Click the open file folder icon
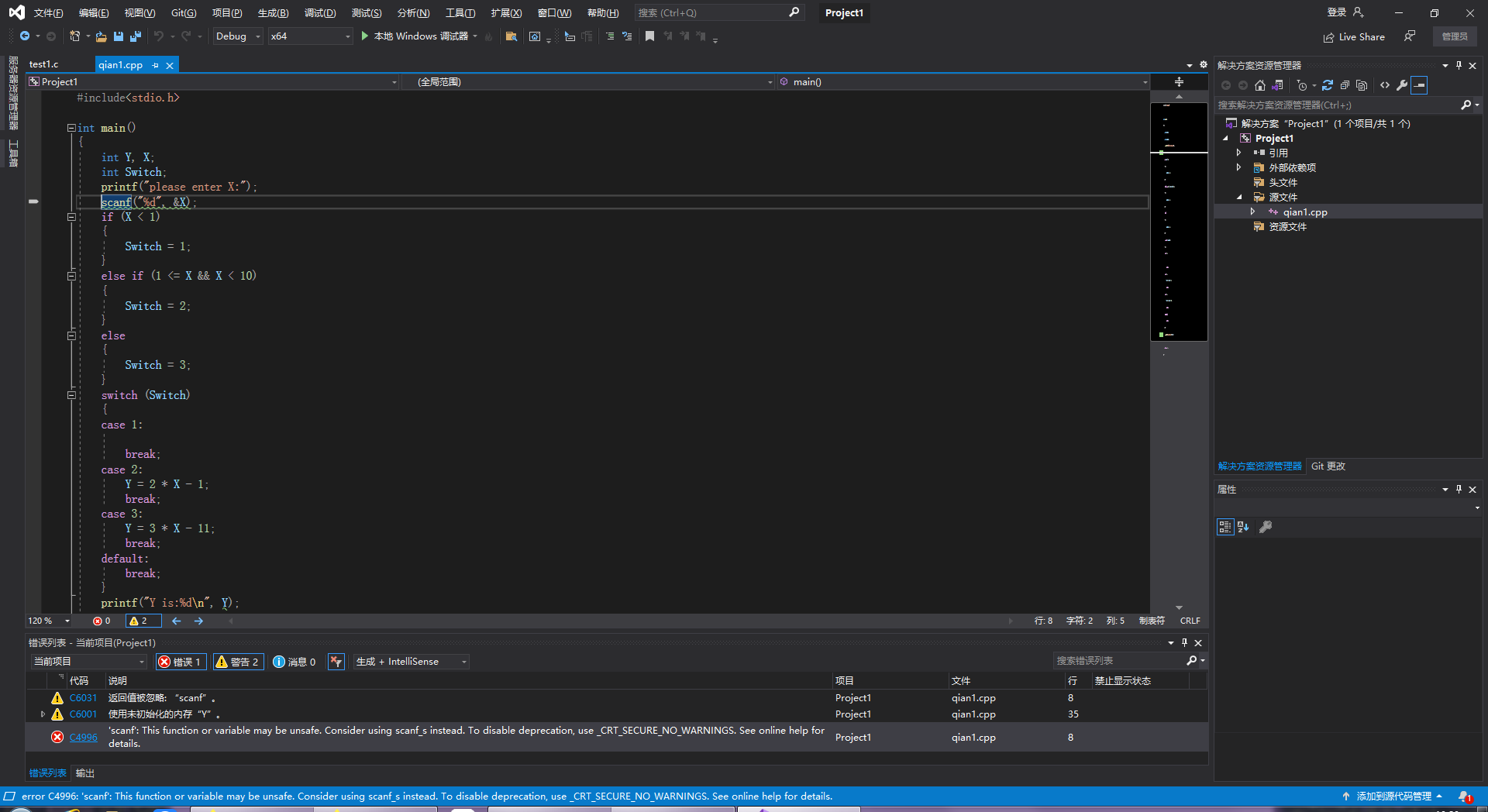1488x812 pixels. (101, 36)
